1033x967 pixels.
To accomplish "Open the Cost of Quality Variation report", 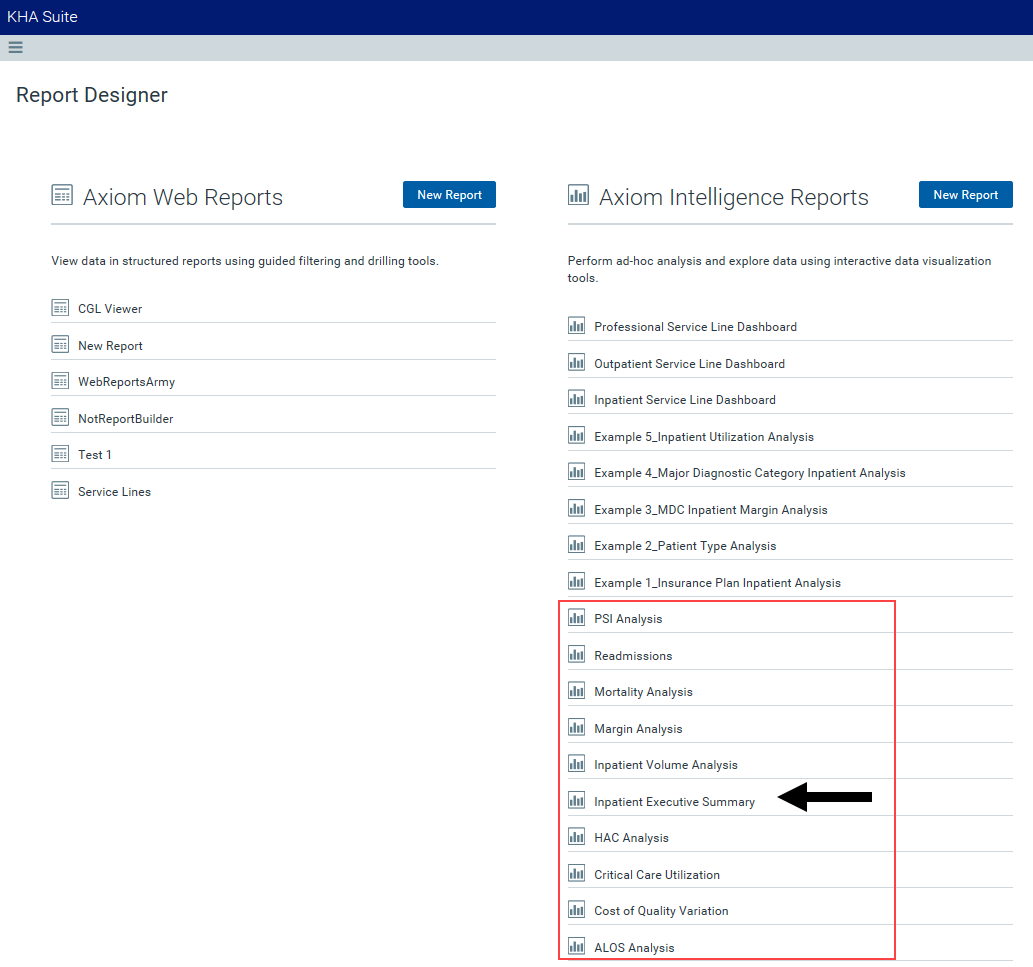I will point(661,911).
